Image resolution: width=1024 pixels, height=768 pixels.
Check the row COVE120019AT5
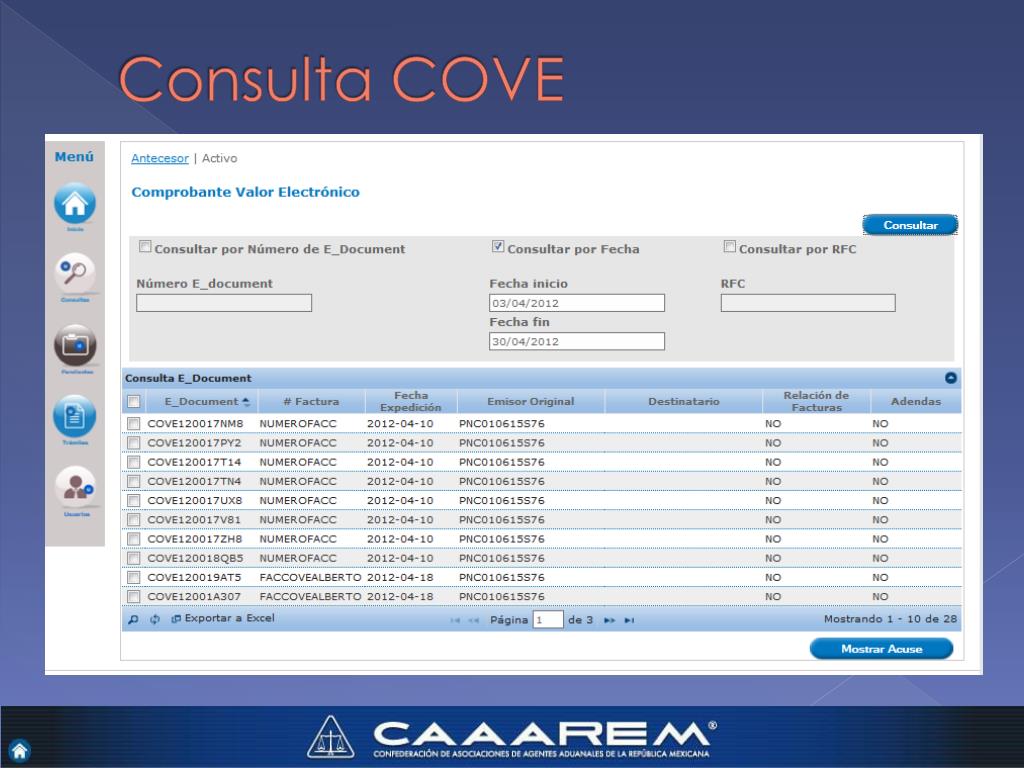[133, 577]
